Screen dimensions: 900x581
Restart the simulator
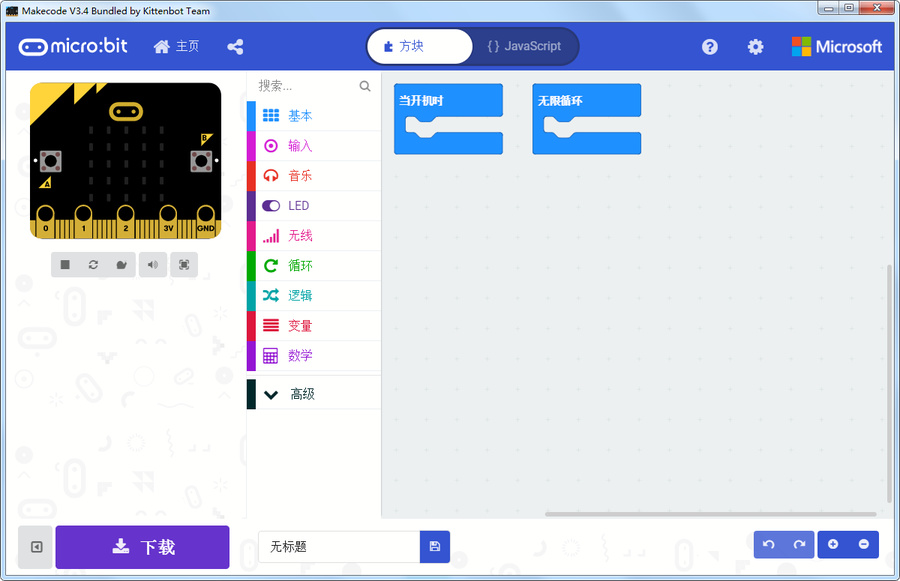92,264
